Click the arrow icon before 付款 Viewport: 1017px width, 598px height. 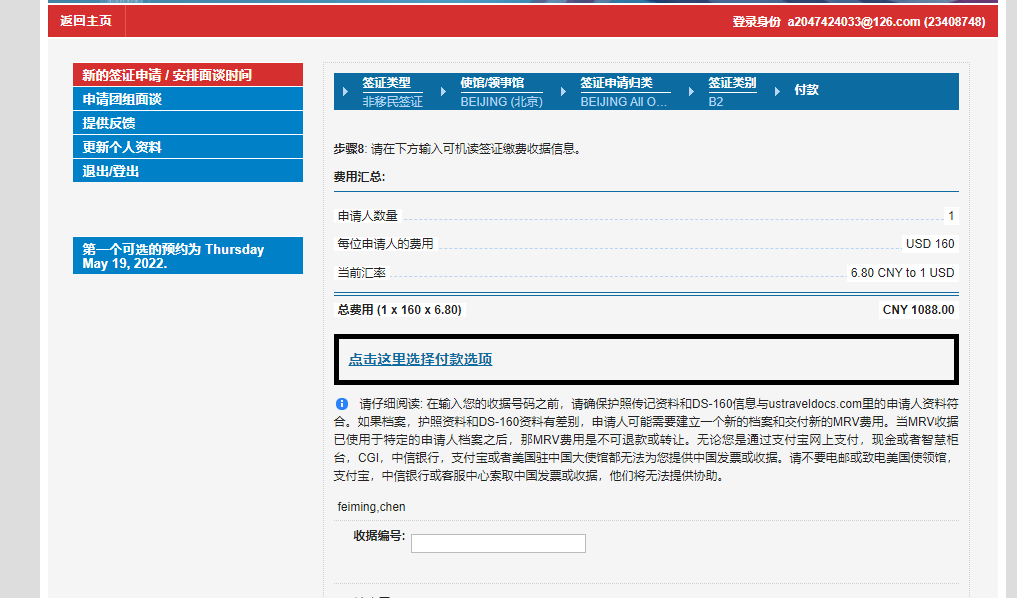(x=778, y=91)
